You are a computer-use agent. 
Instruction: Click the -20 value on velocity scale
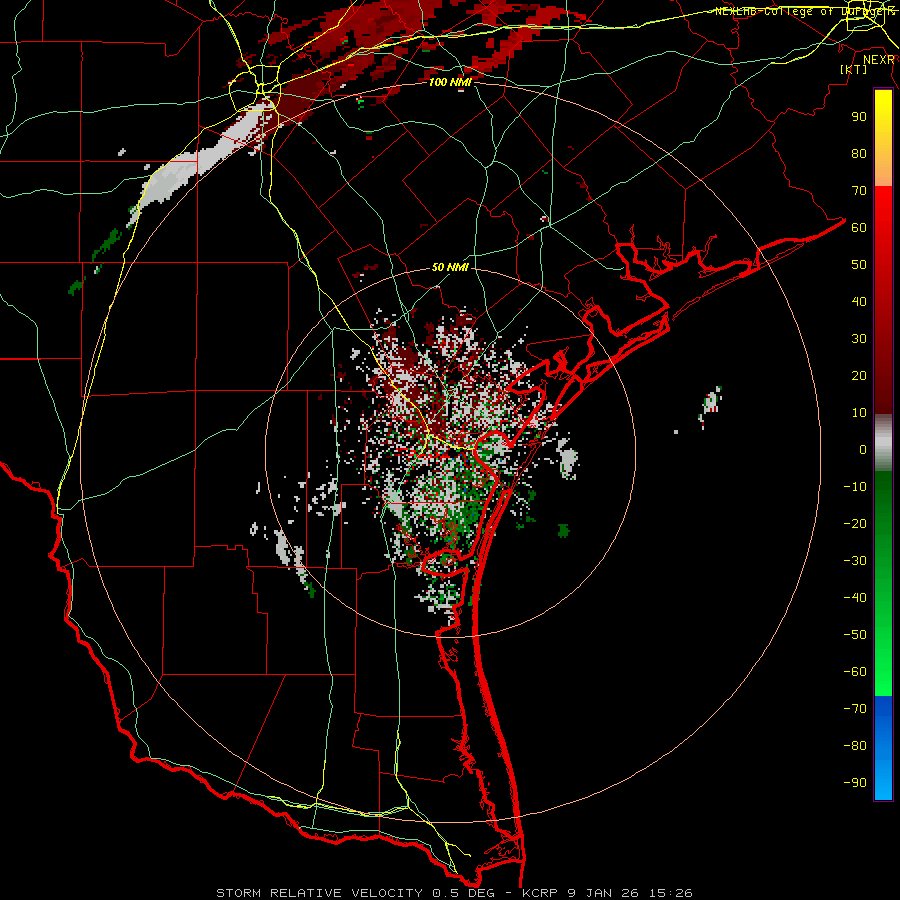855,524
